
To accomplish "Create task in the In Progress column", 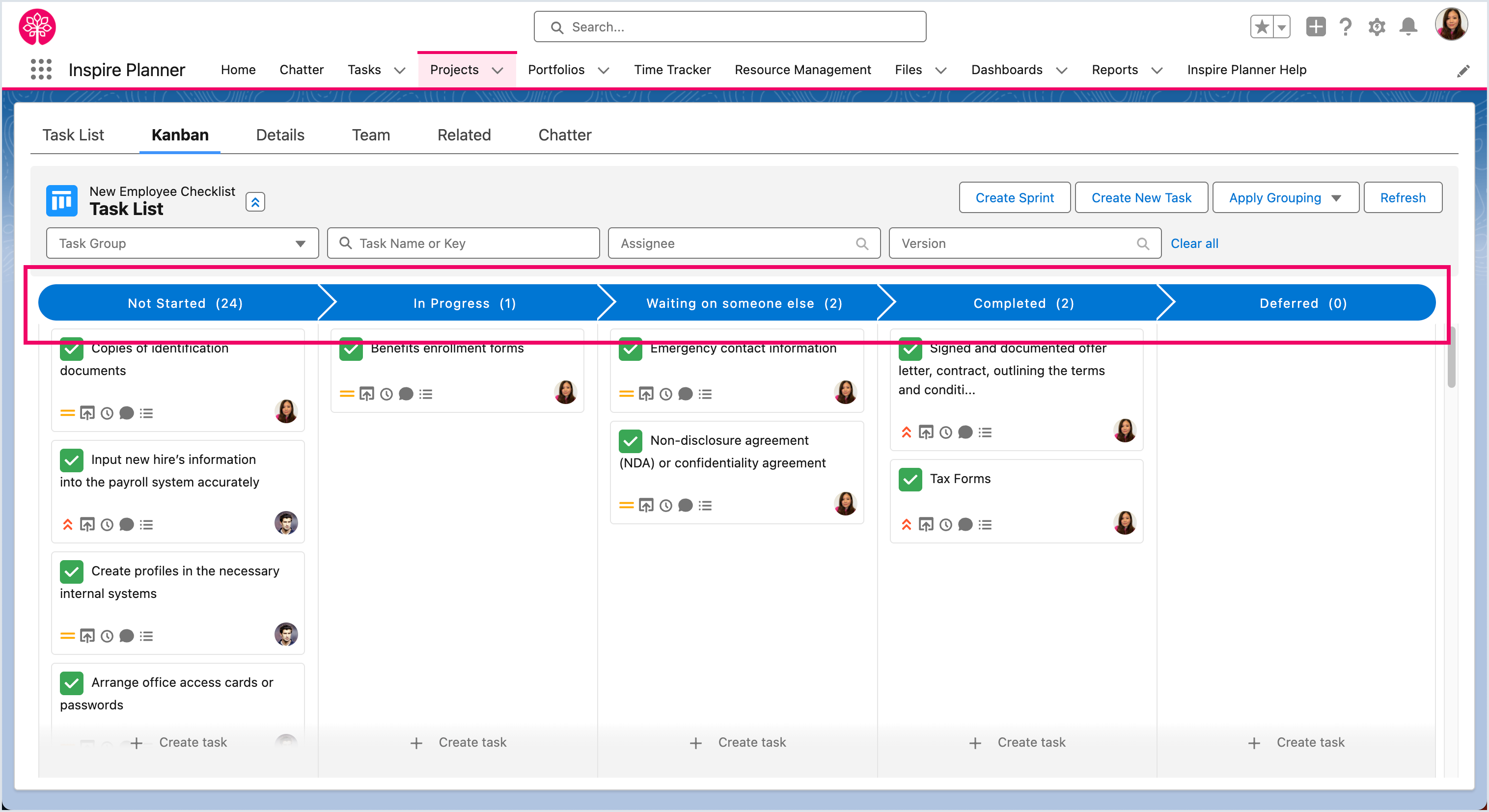I will click(x=458, y=743).
